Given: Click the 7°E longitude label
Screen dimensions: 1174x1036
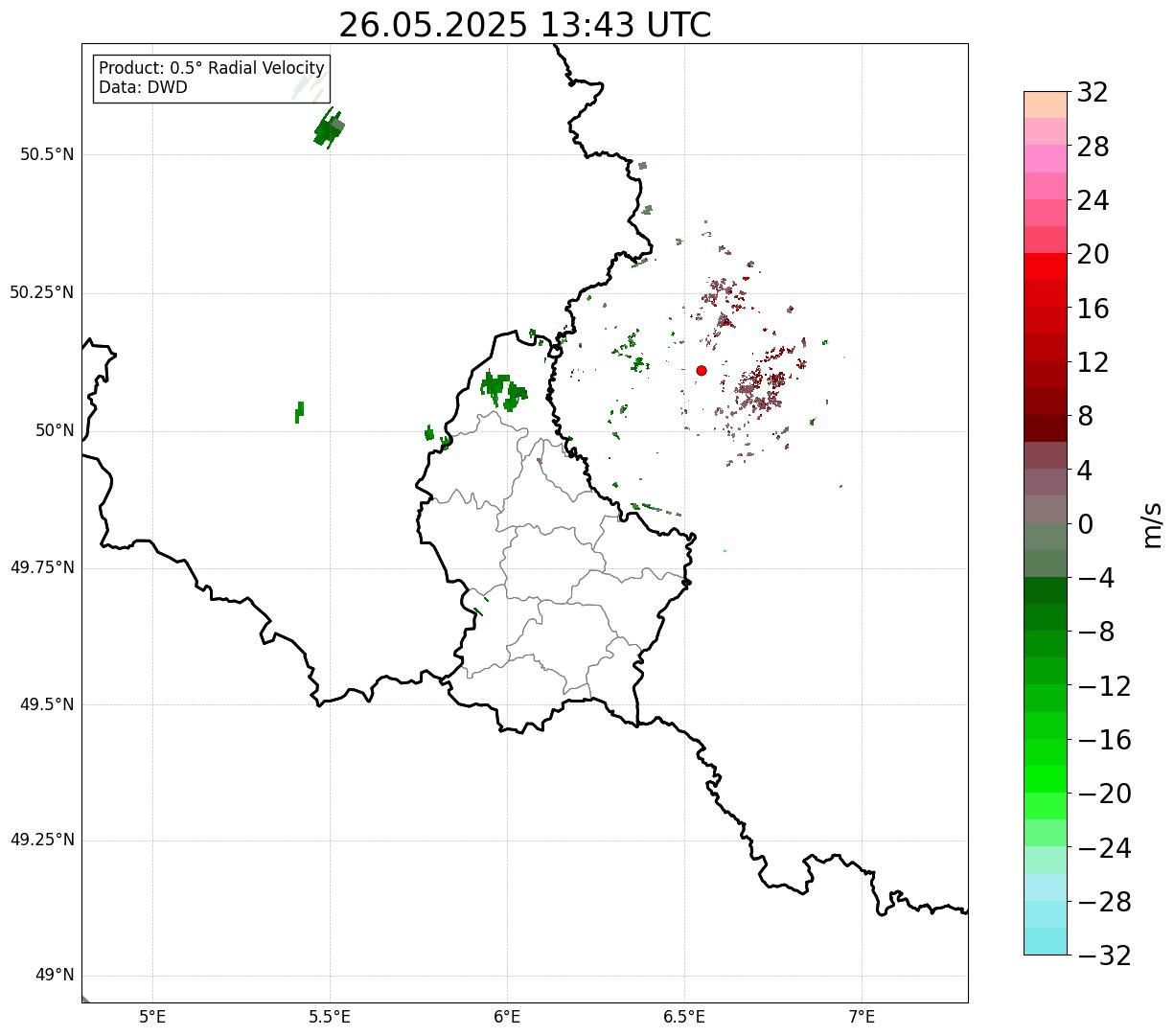Looking at the screenshot, I should [862, 1017].
